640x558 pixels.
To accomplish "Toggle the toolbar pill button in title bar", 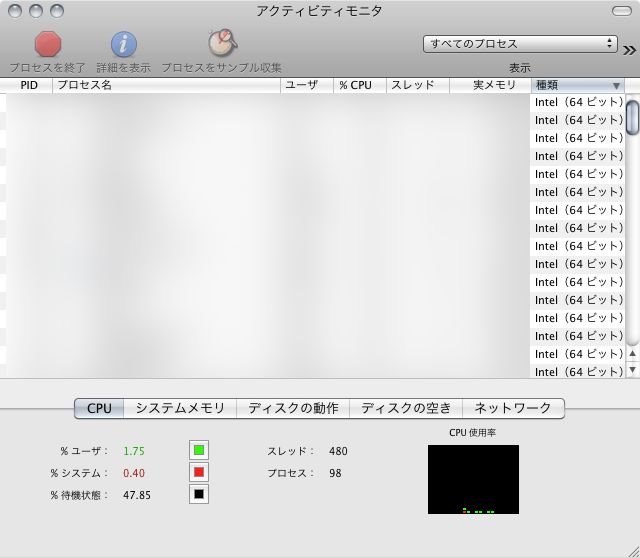I will click(x=622, y=11).
